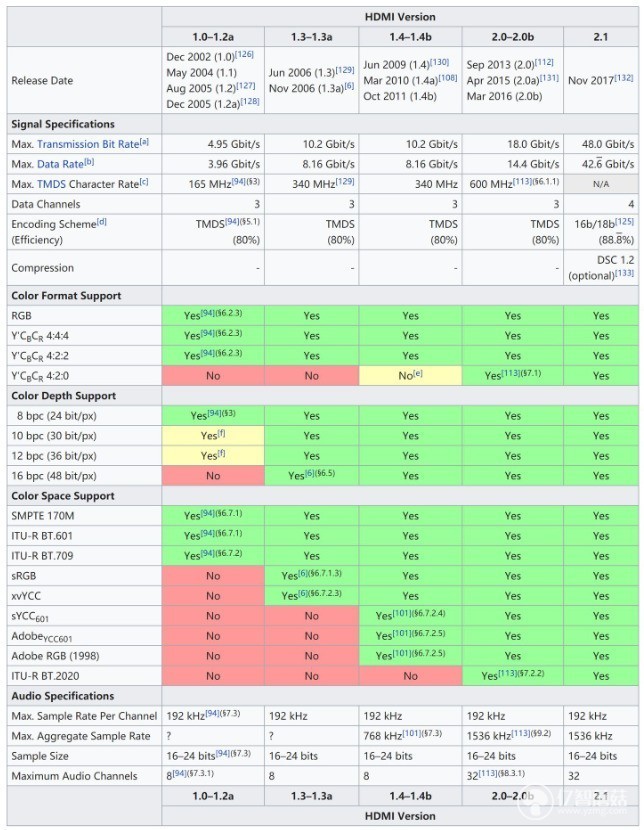The height and width of the screenshot is (830, 644).
Task: Click the top 2.0–2.0b column header
Action: point(512,37)
